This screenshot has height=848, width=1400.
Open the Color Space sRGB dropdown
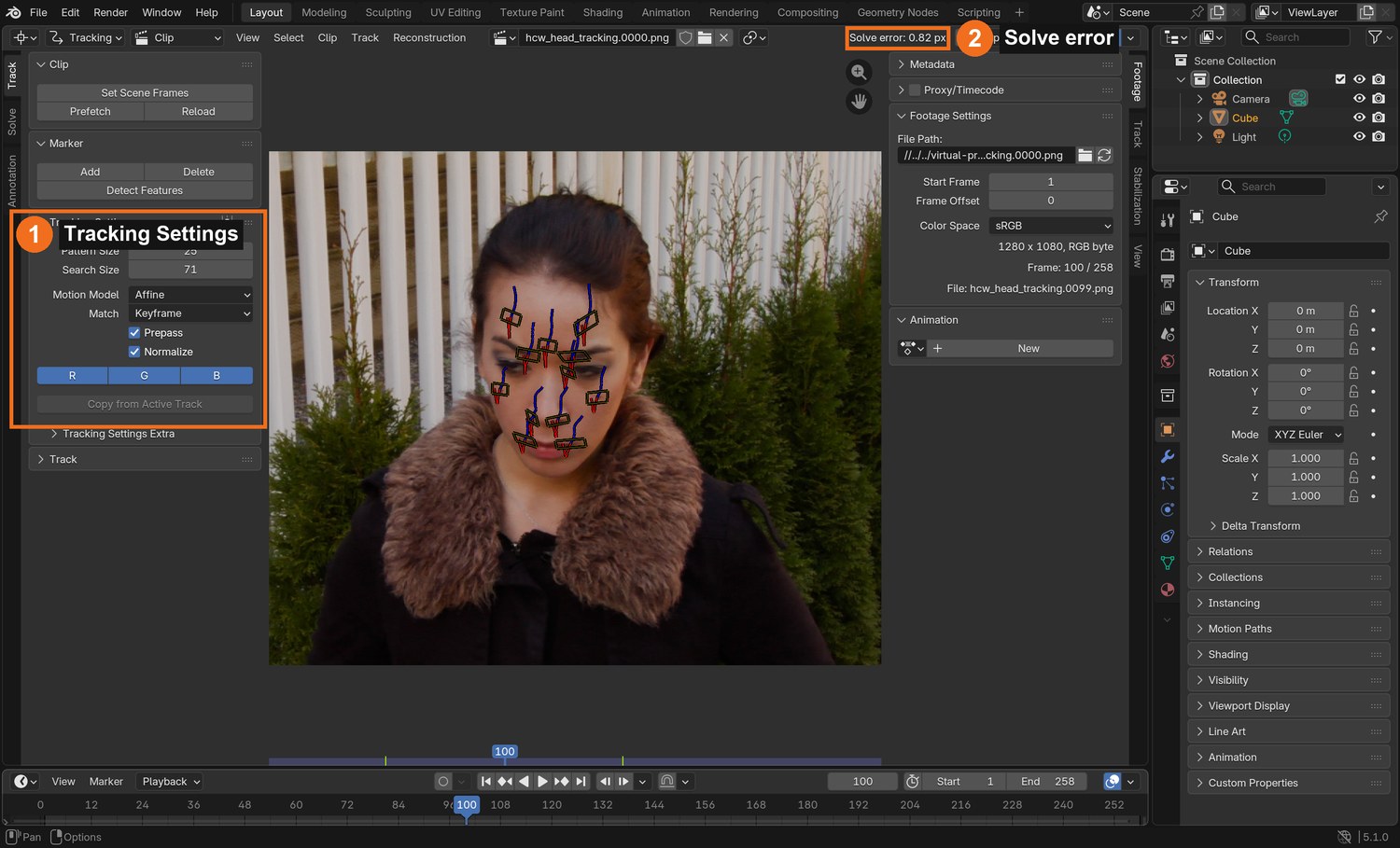click(x=1051, y=226)
